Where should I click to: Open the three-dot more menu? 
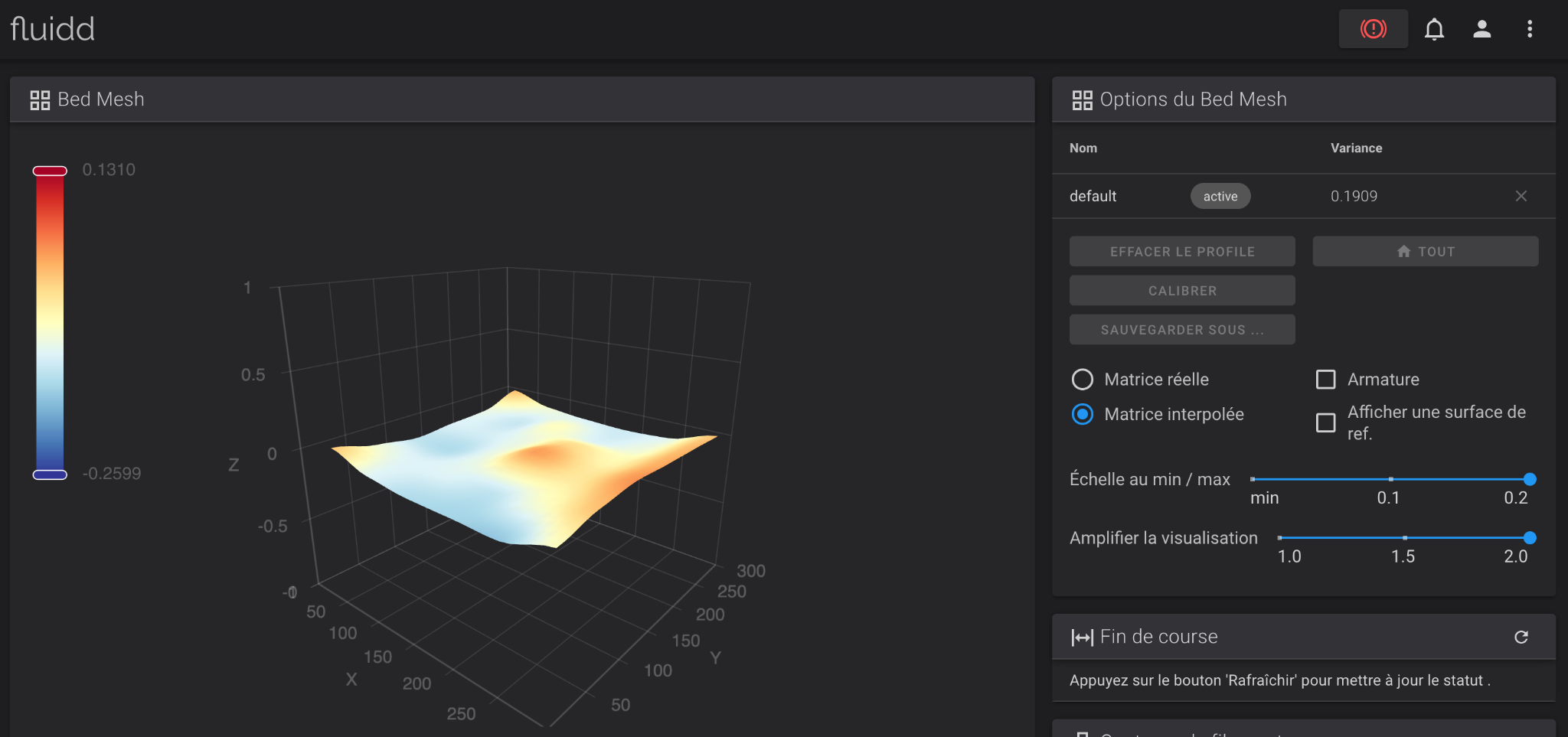point(1530,29)
